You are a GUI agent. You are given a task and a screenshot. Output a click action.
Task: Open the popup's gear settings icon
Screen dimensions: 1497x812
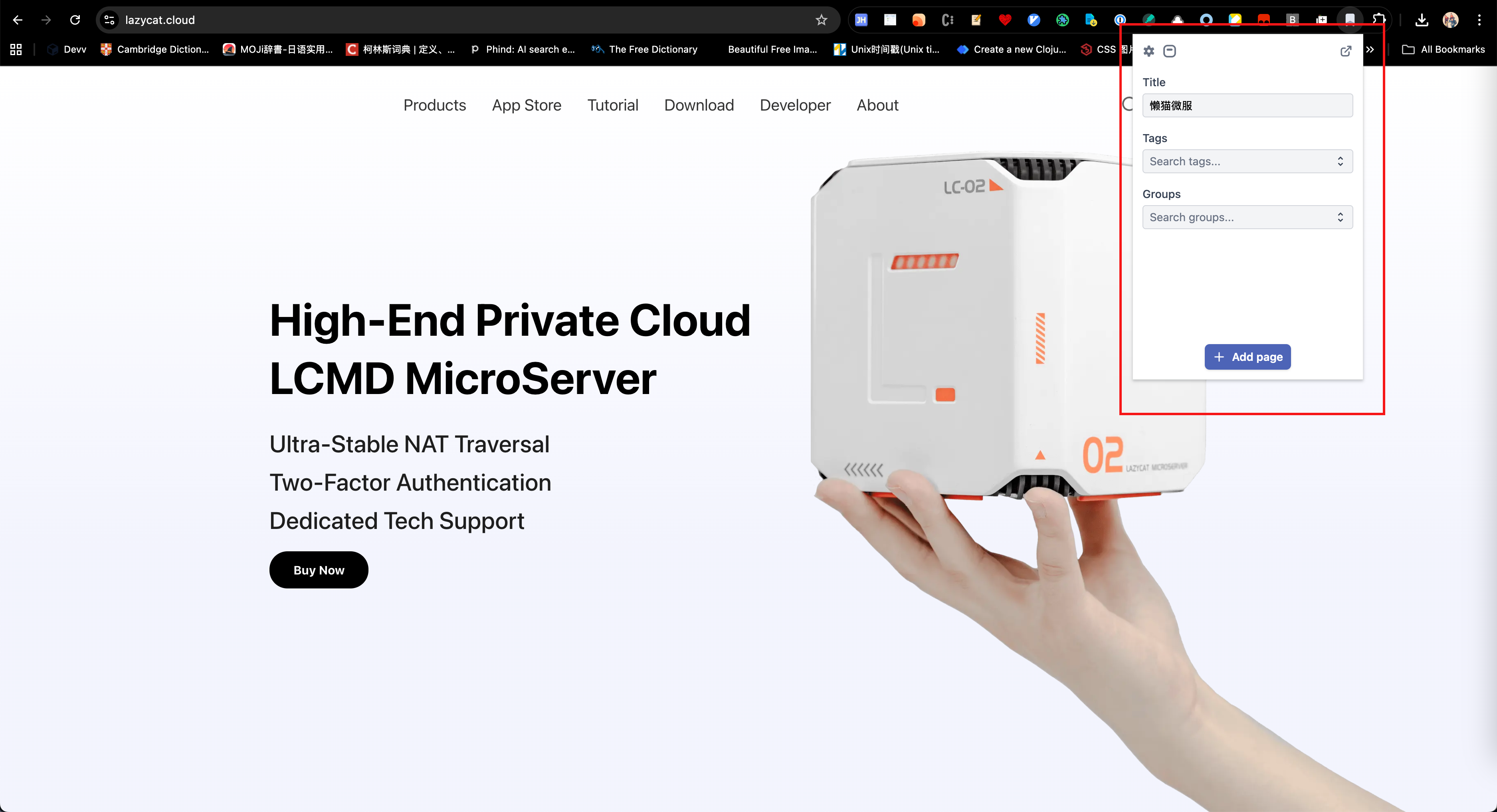1149,51
